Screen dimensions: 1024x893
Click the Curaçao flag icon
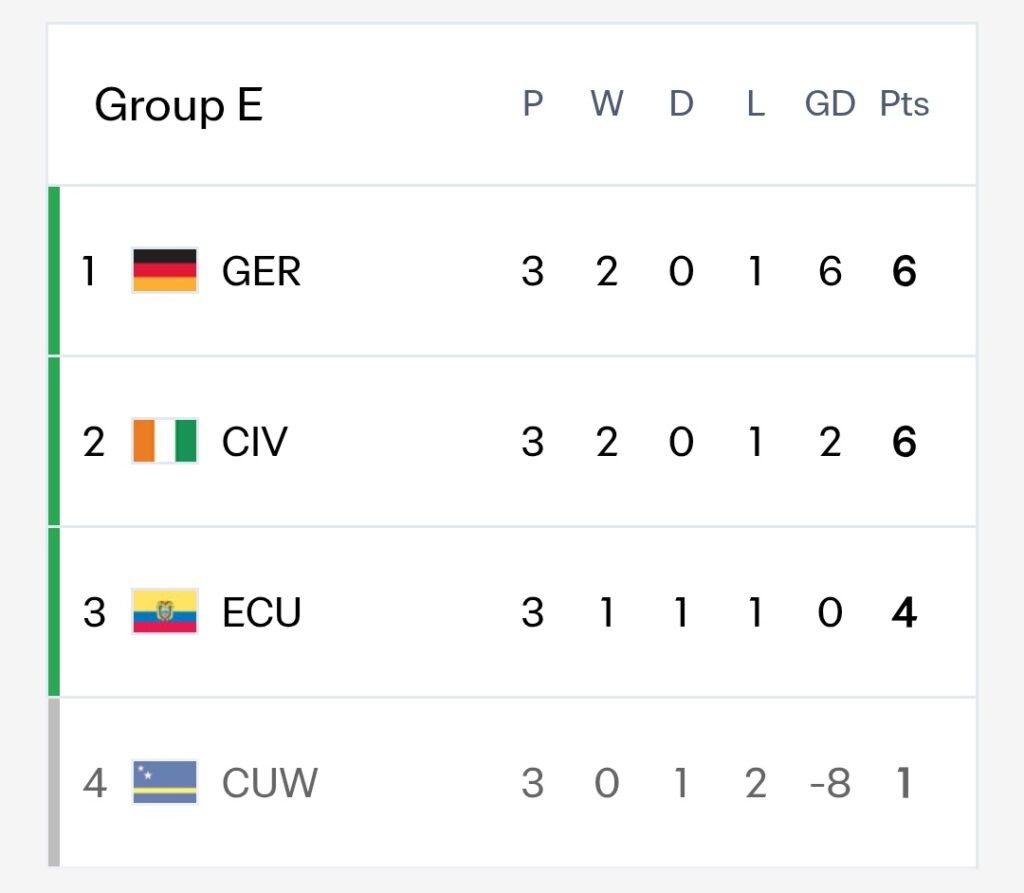[165, 782]
